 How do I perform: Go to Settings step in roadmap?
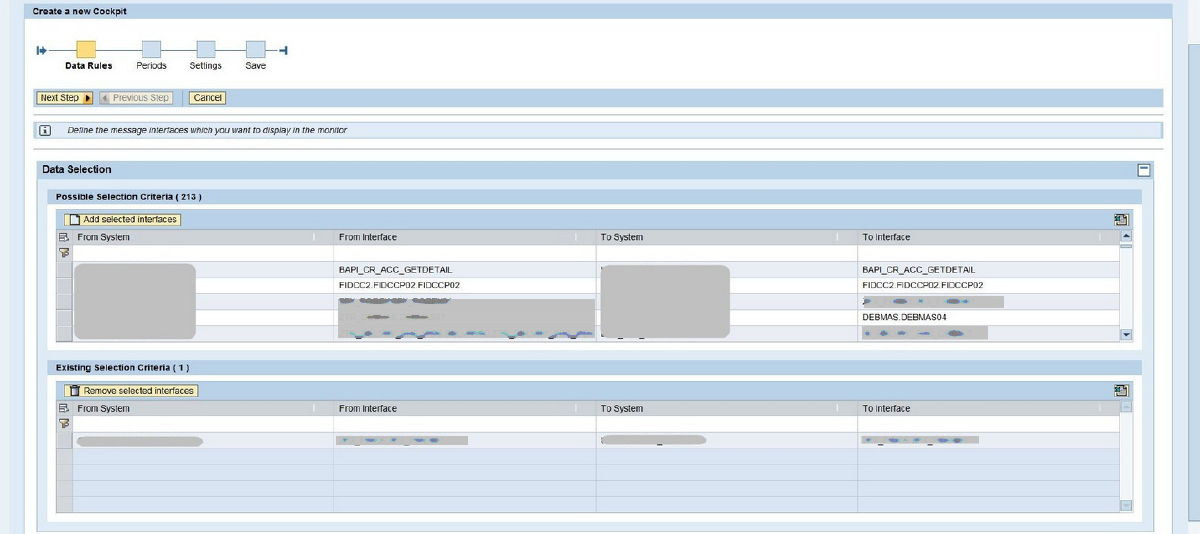206,49
